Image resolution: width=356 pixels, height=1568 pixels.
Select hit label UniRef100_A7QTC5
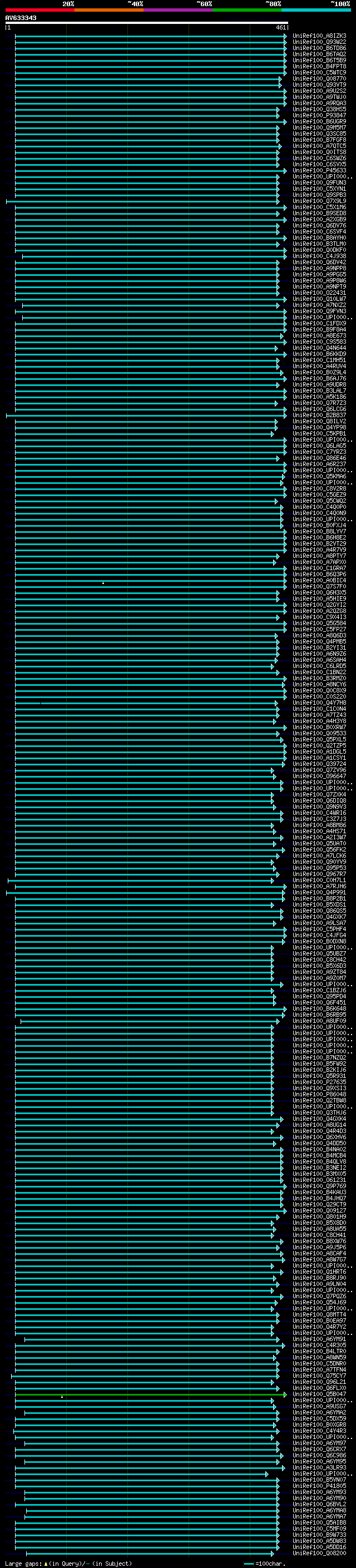tap(319, 146)
